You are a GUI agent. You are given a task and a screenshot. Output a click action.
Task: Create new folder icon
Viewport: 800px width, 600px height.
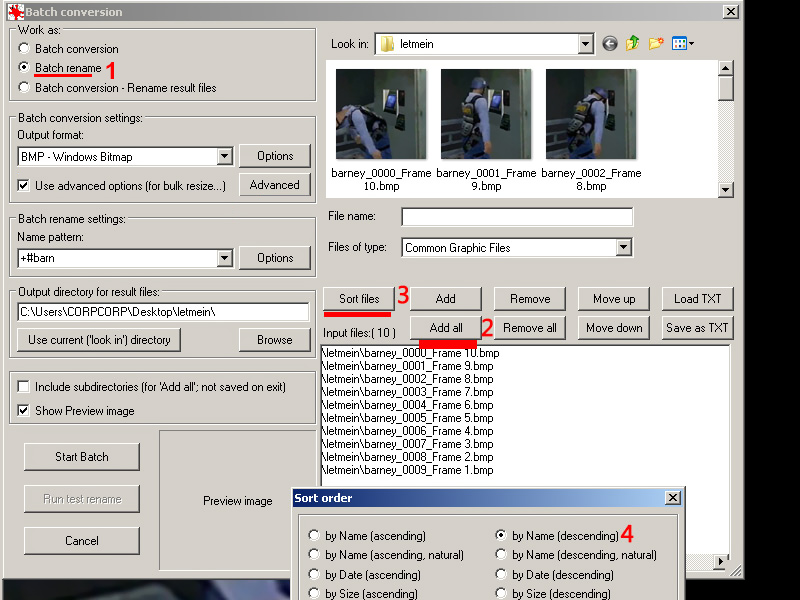(656, 43)
